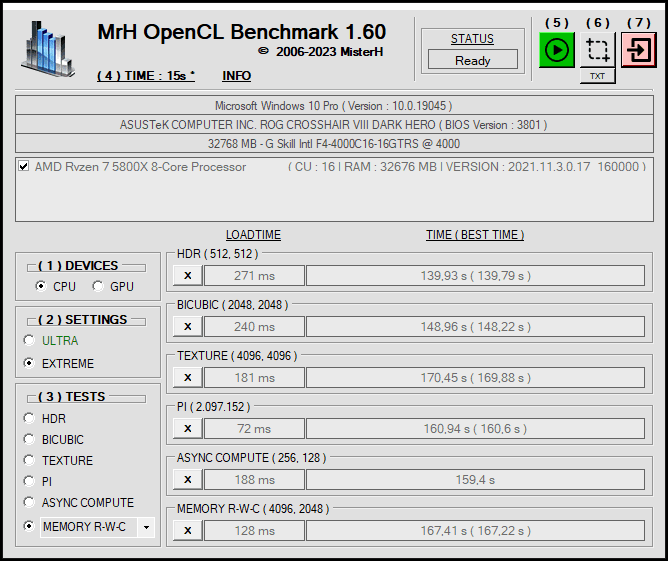The image size is (668, 561).
Task: Select the HDR test radio button
Action: tap(29, 418)
